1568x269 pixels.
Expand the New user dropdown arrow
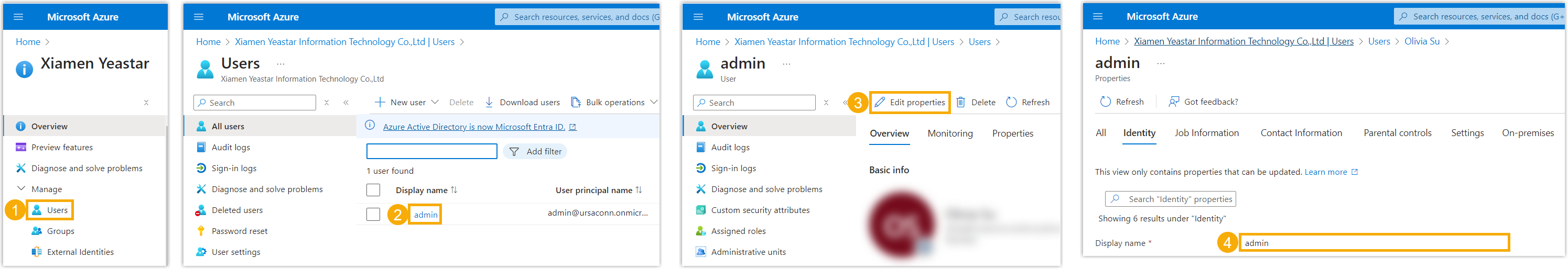pyautogui.click(x=435, y=102)
